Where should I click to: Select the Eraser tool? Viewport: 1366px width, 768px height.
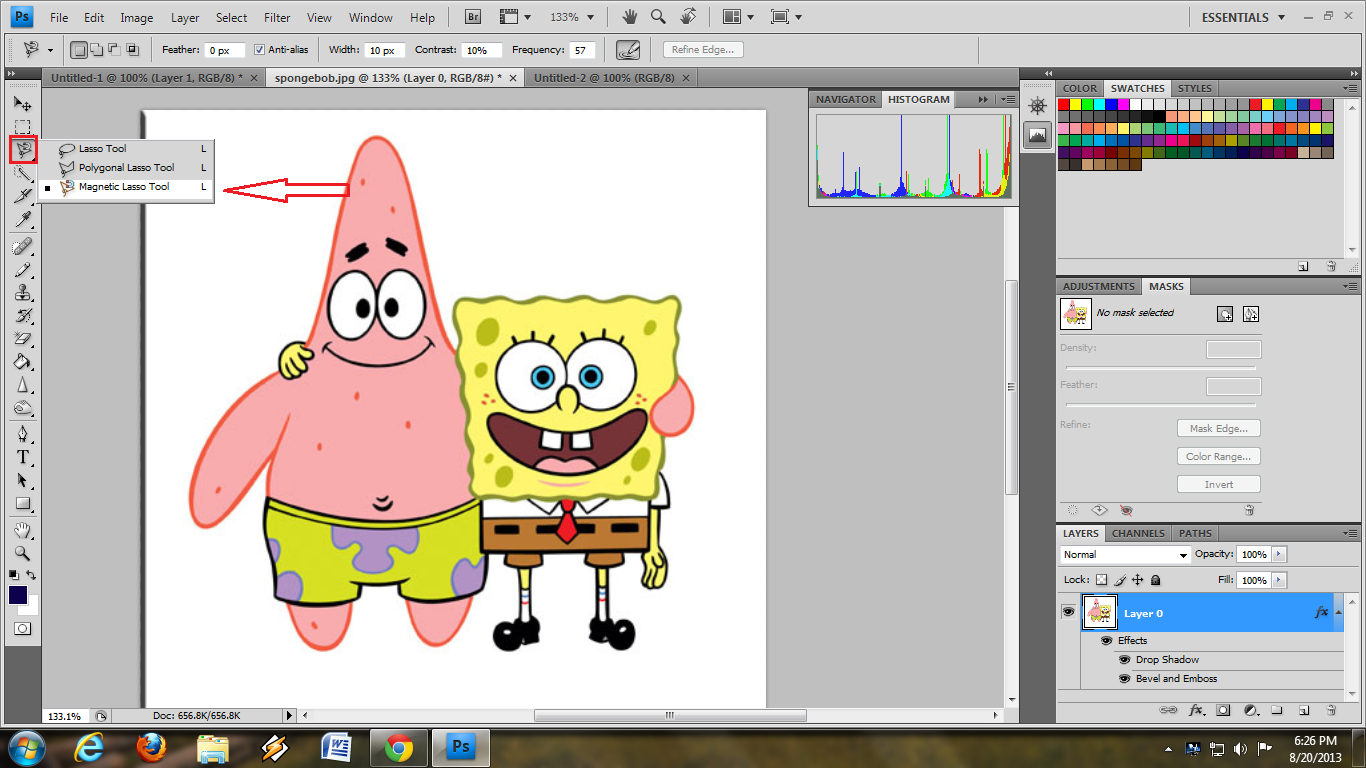(x=22, y=339)
